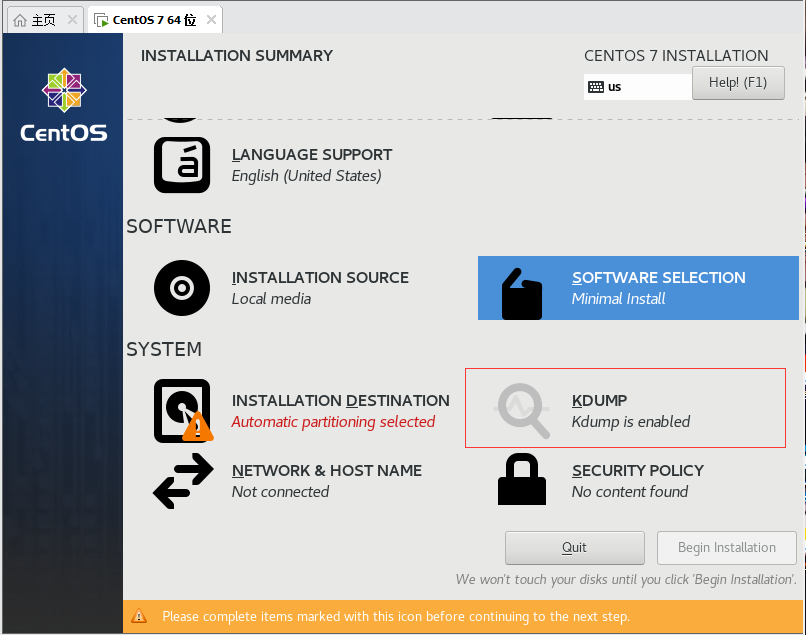
Task: Click the Kdump magnifier icon
Action: pyautogui.click(x=523, y=411)
